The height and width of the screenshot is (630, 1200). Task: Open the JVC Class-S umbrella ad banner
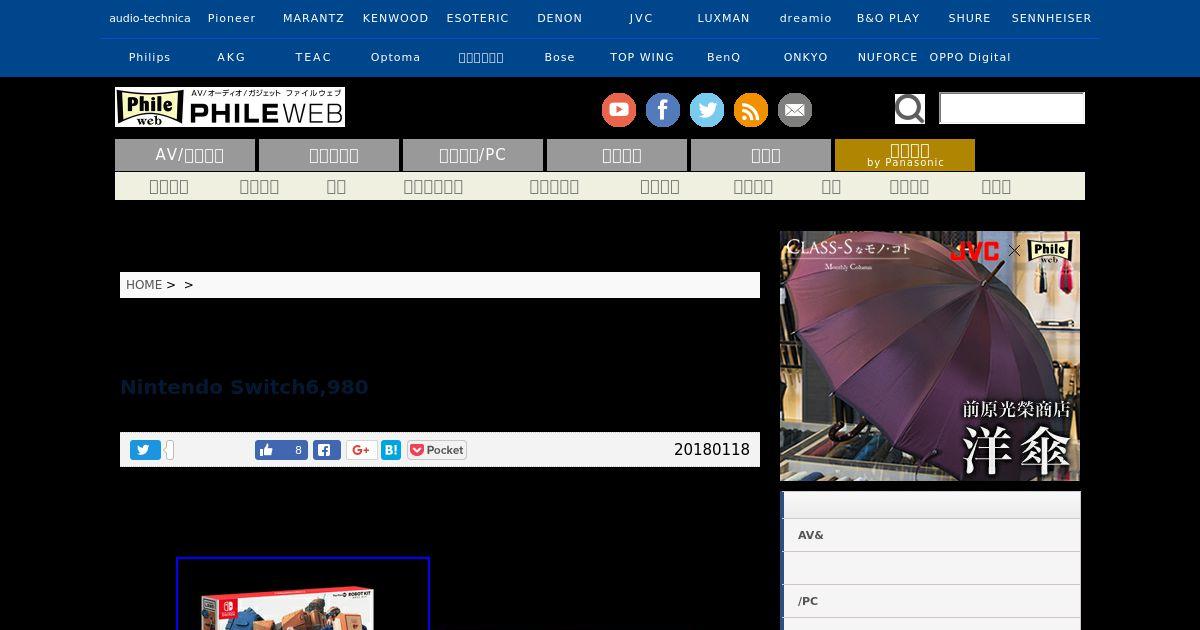930,356
